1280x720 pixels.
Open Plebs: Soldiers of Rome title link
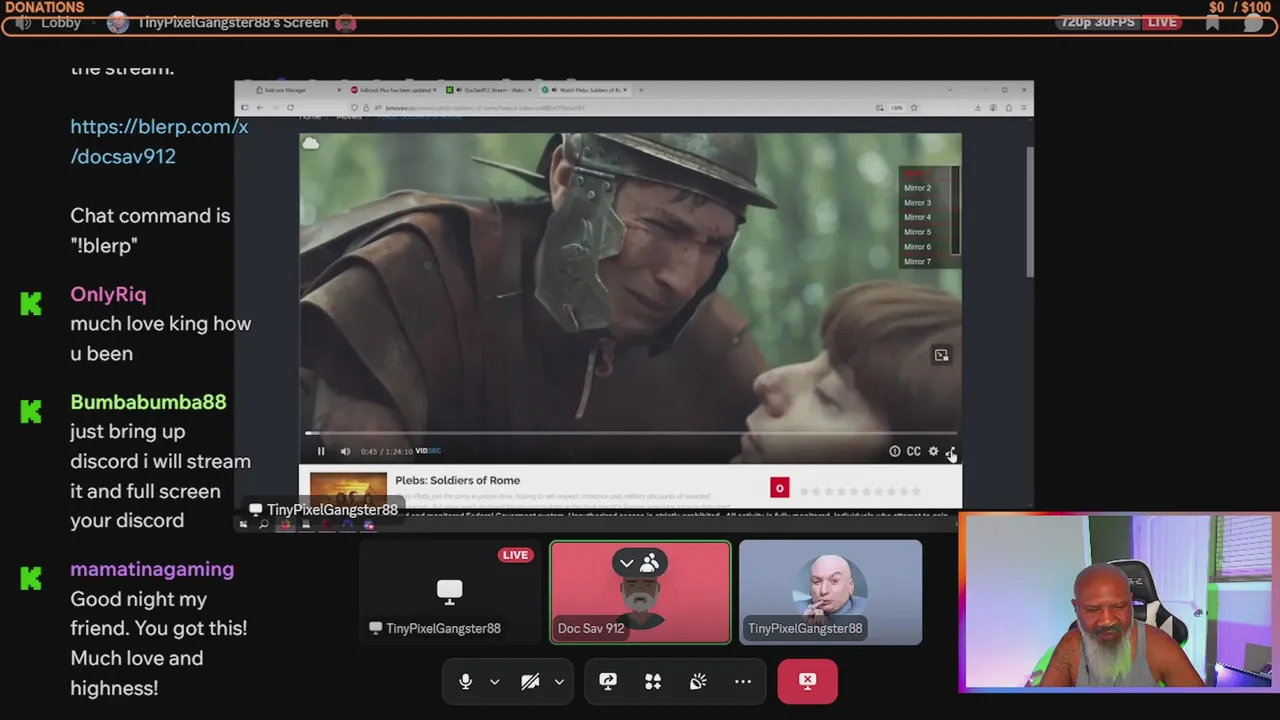457,480
